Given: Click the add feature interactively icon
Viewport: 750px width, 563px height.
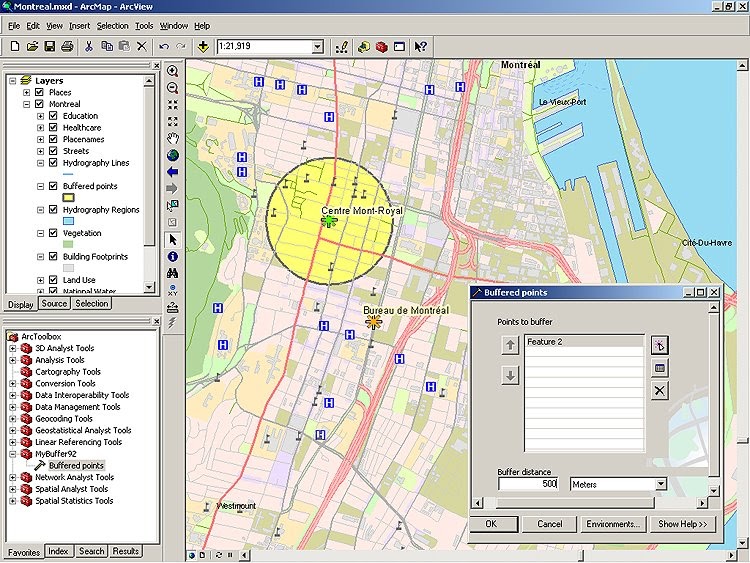Looking at the screenshot, I should [660, 345].
